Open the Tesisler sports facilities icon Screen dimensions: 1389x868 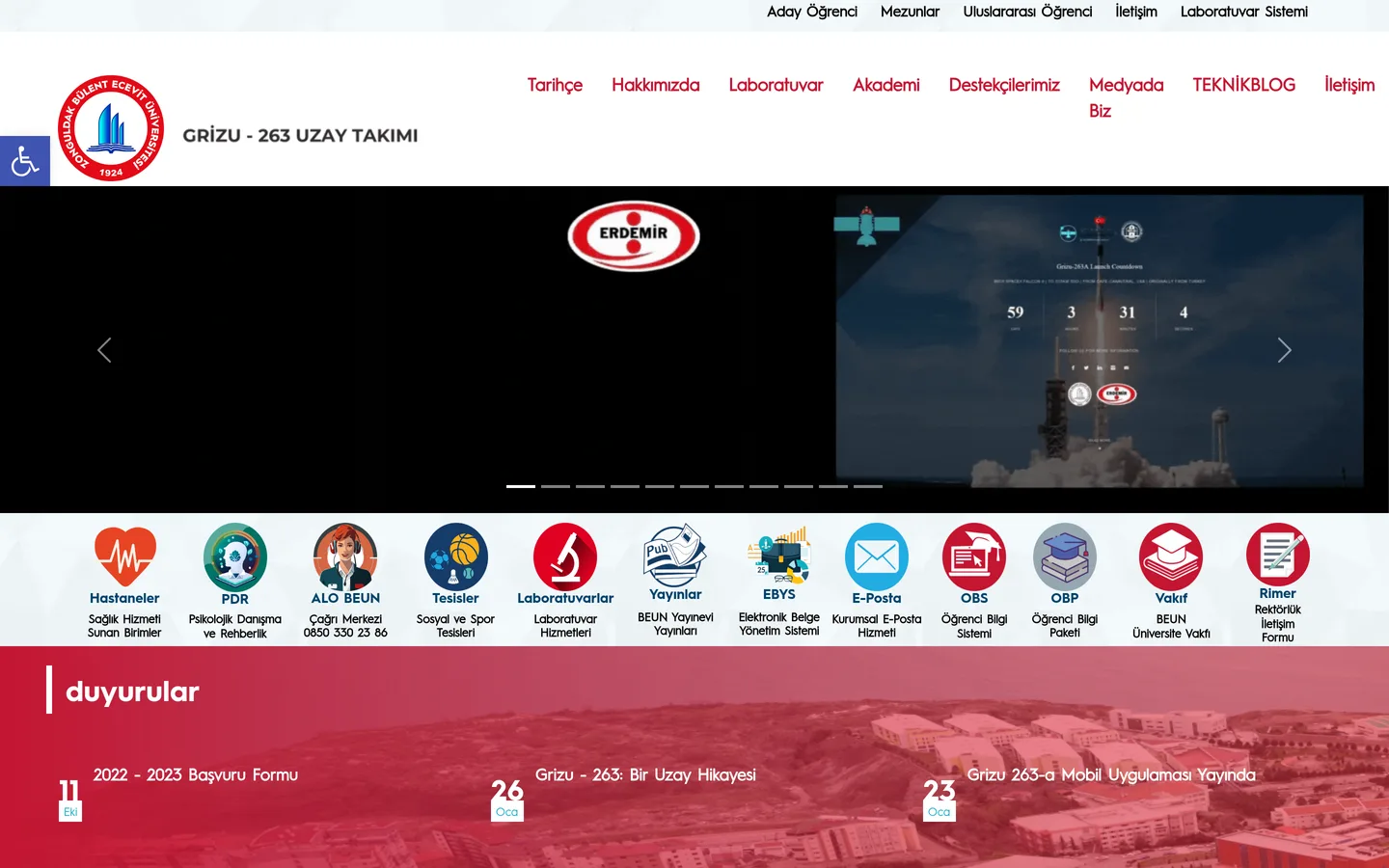(x=455, y=556)
